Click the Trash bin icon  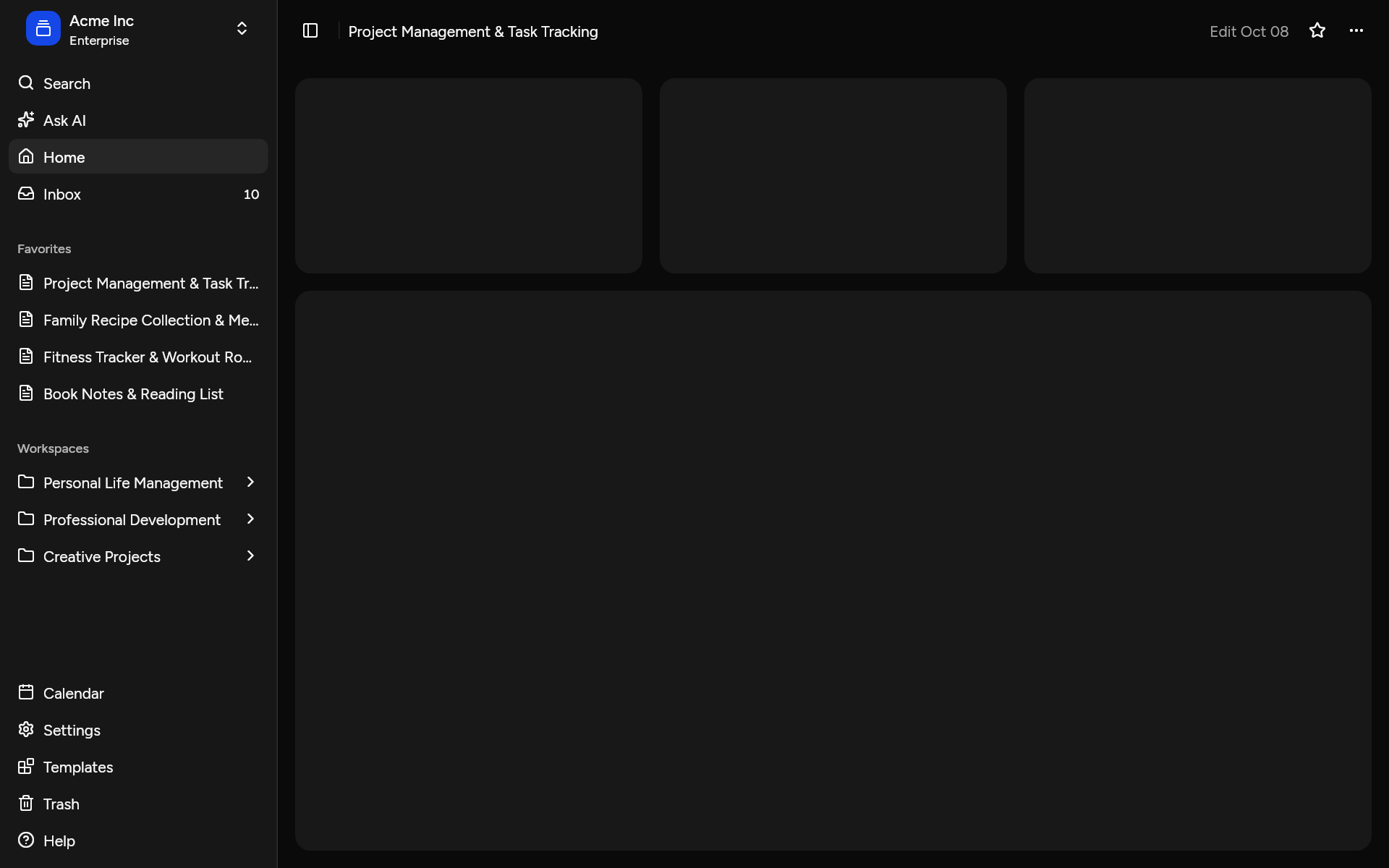click(x=26, y=804)
